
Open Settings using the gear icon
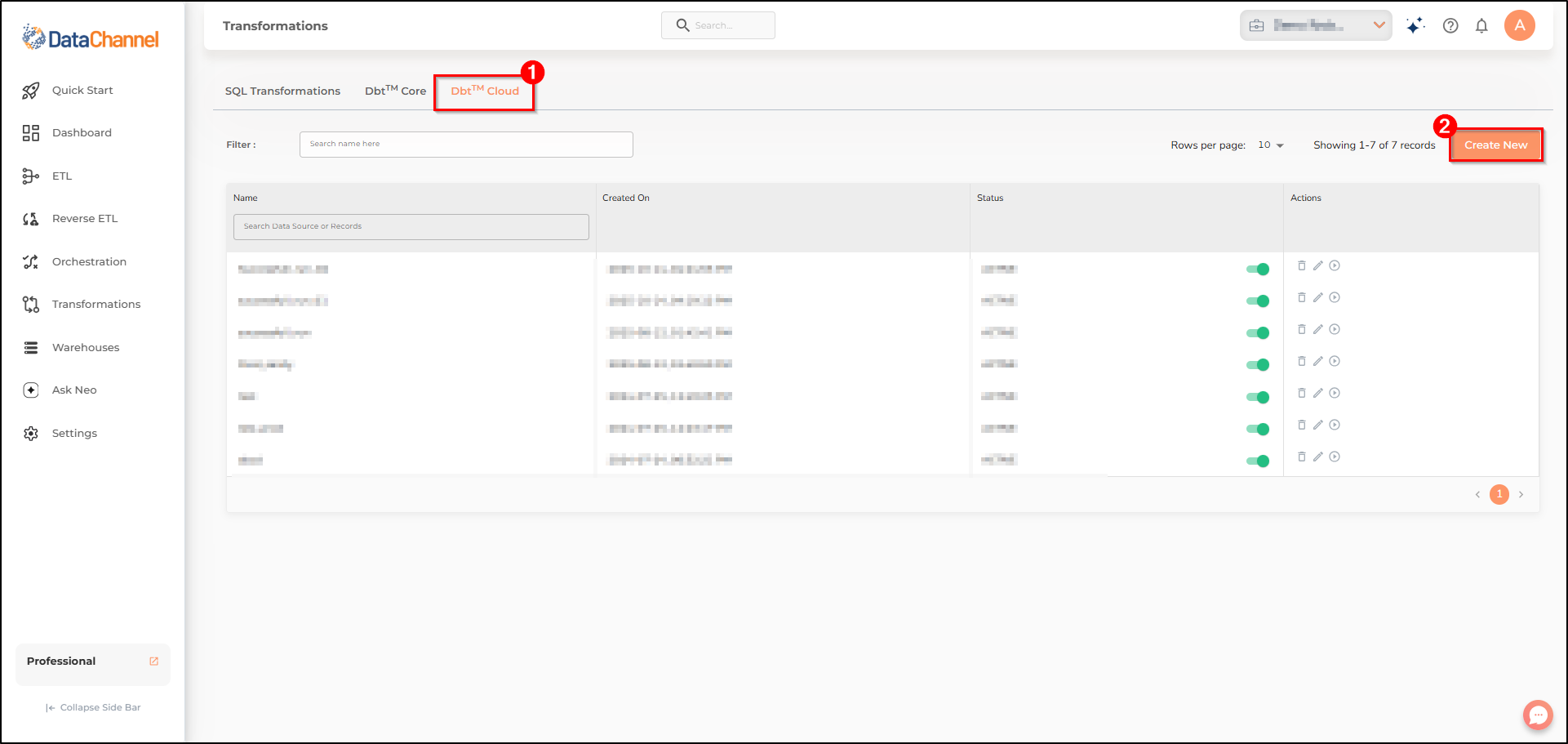tap(31, 434)
